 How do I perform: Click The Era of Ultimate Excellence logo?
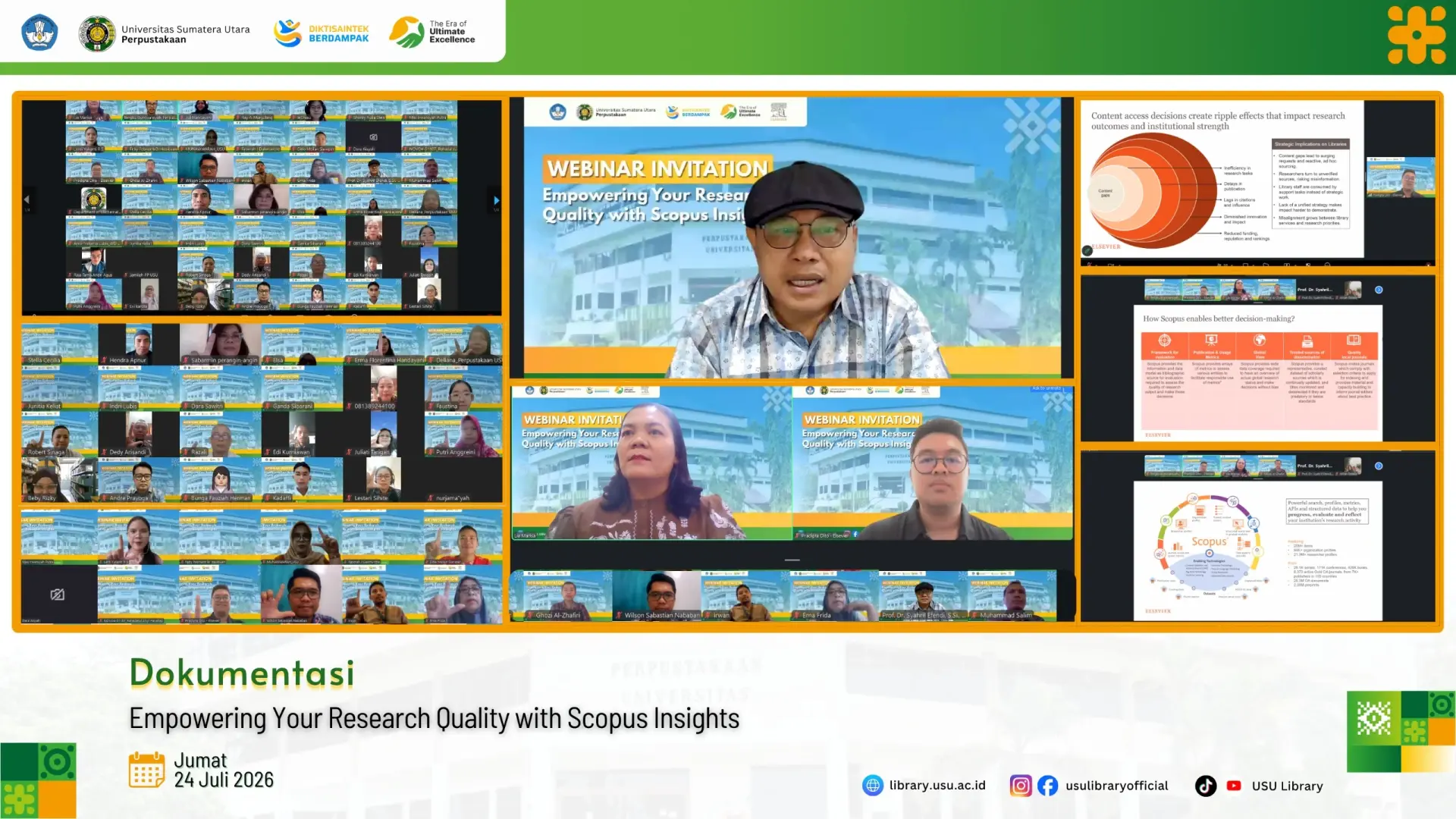(x=432, y=33)
